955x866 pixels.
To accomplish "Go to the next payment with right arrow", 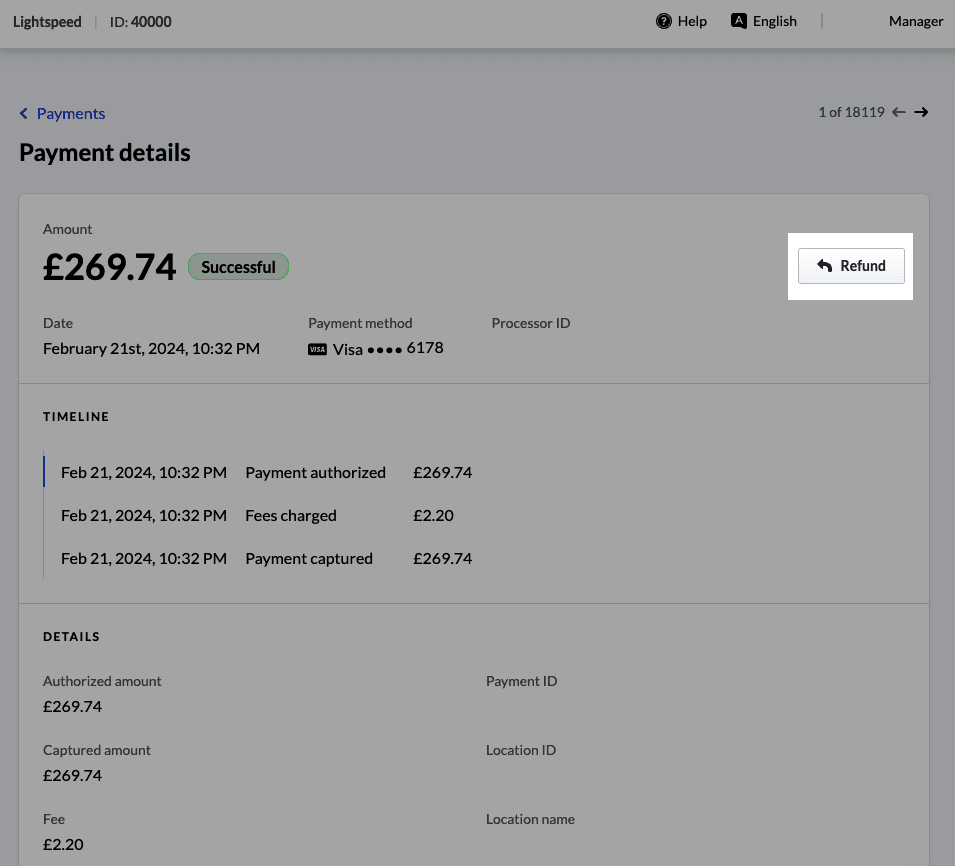I will tap(921, 112).
